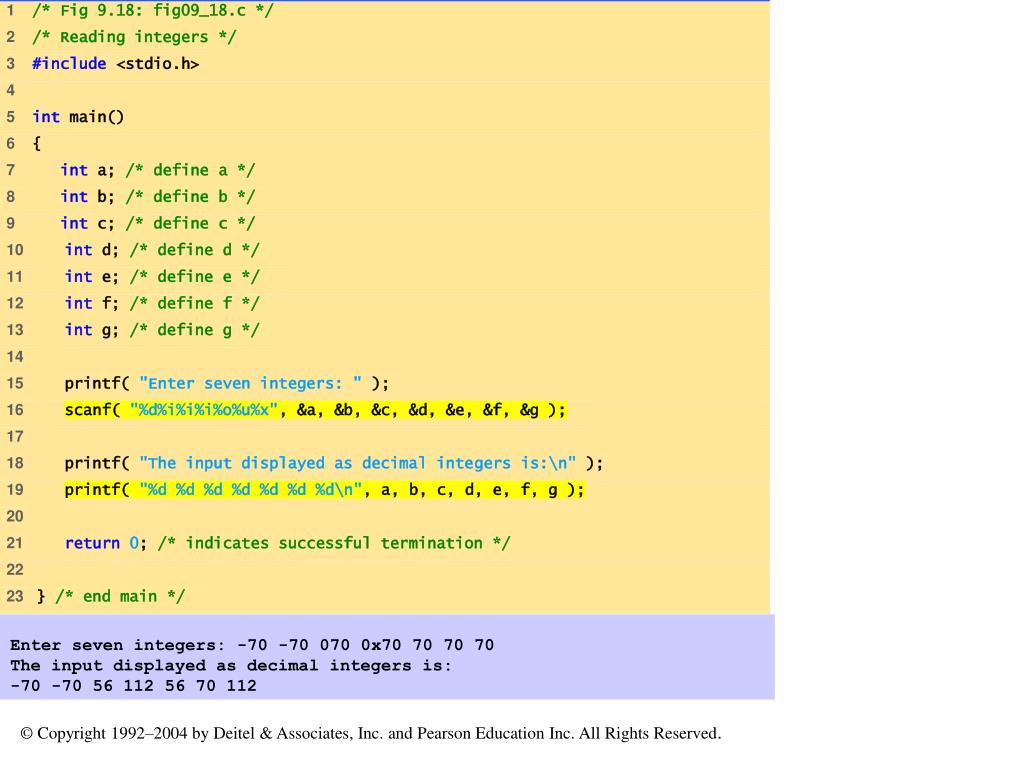The image size is (1024, 768).
Task: Click output line "The input displayed as decimal integers is:"
Action: (x=231, y=666)
